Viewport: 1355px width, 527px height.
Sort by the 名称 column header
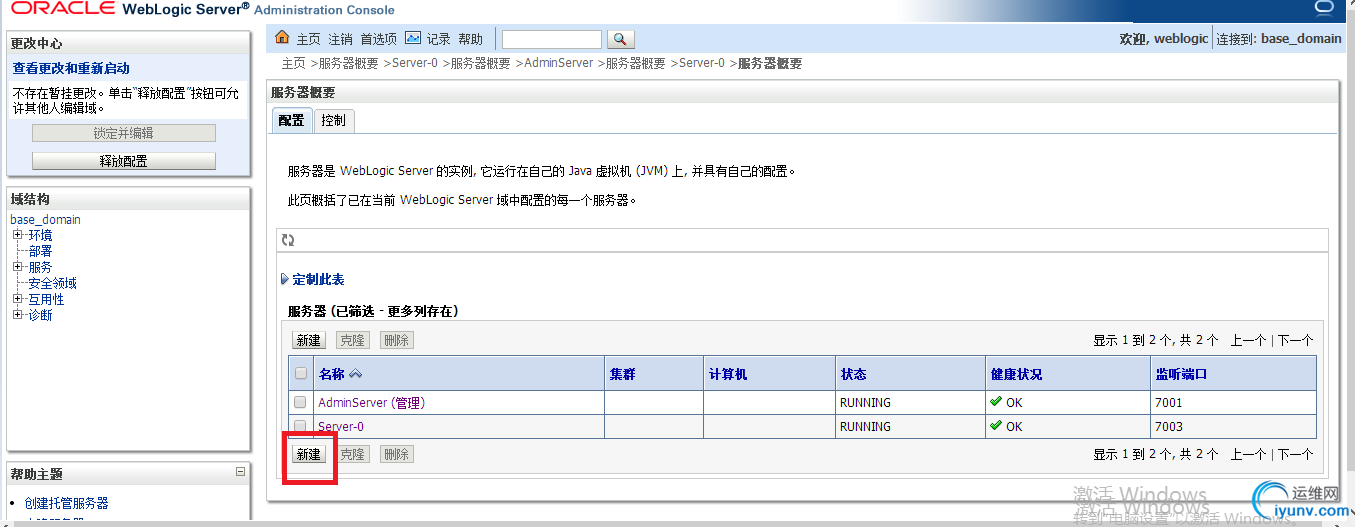331,374
